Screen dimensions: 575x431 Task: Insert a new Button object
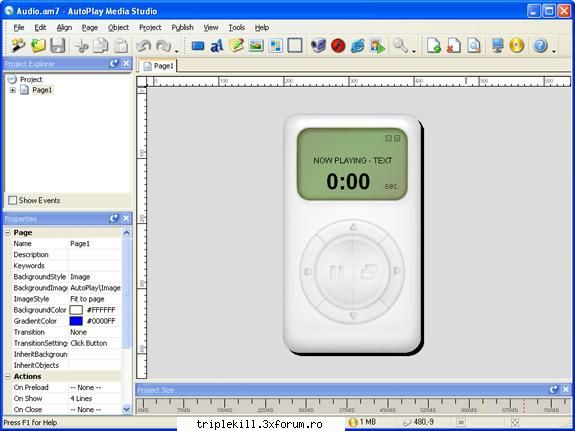coord(198,46)
